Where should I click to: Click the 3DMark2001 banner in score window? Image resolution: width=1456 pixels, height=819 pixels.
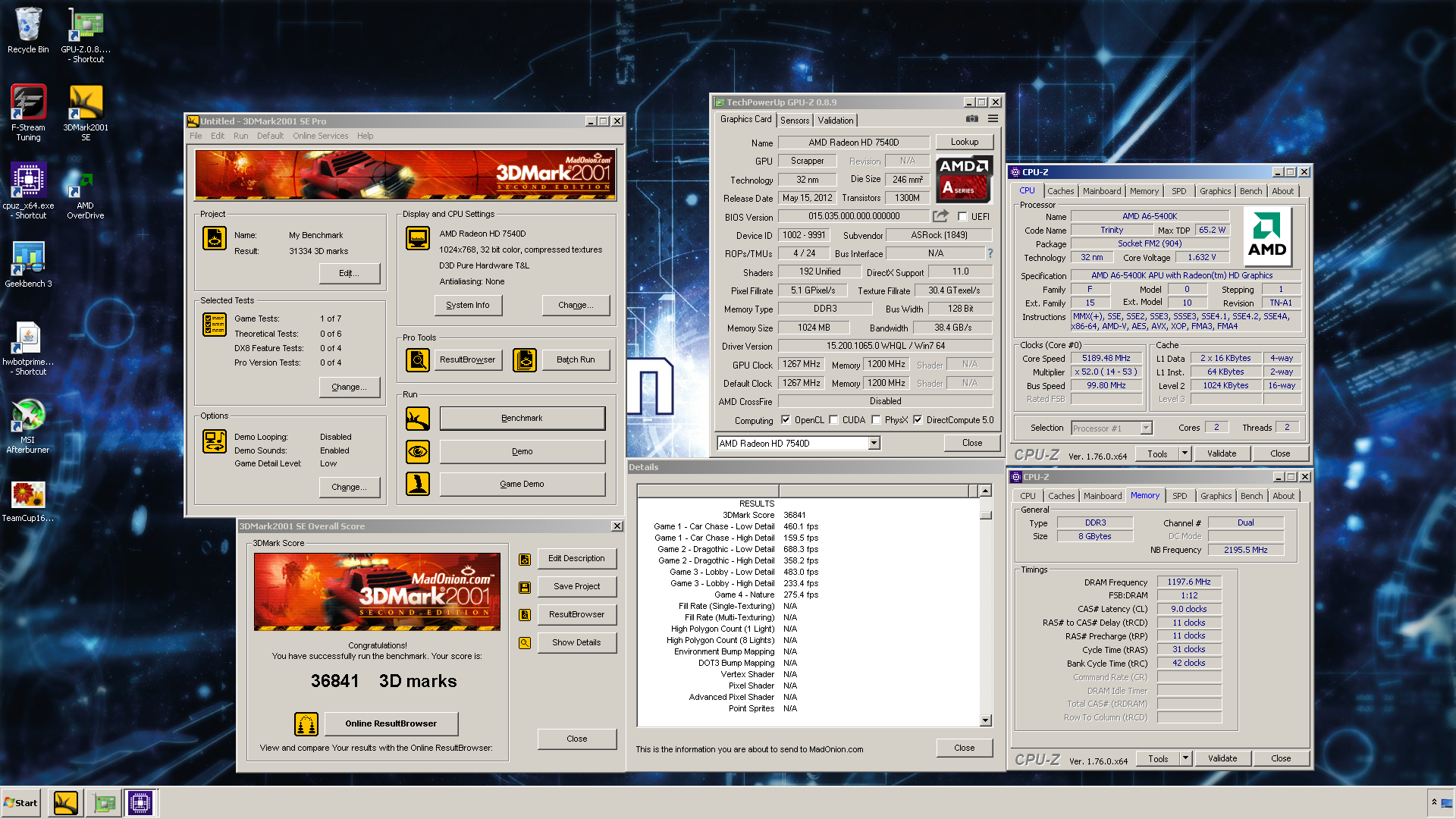tap(377, 591)
